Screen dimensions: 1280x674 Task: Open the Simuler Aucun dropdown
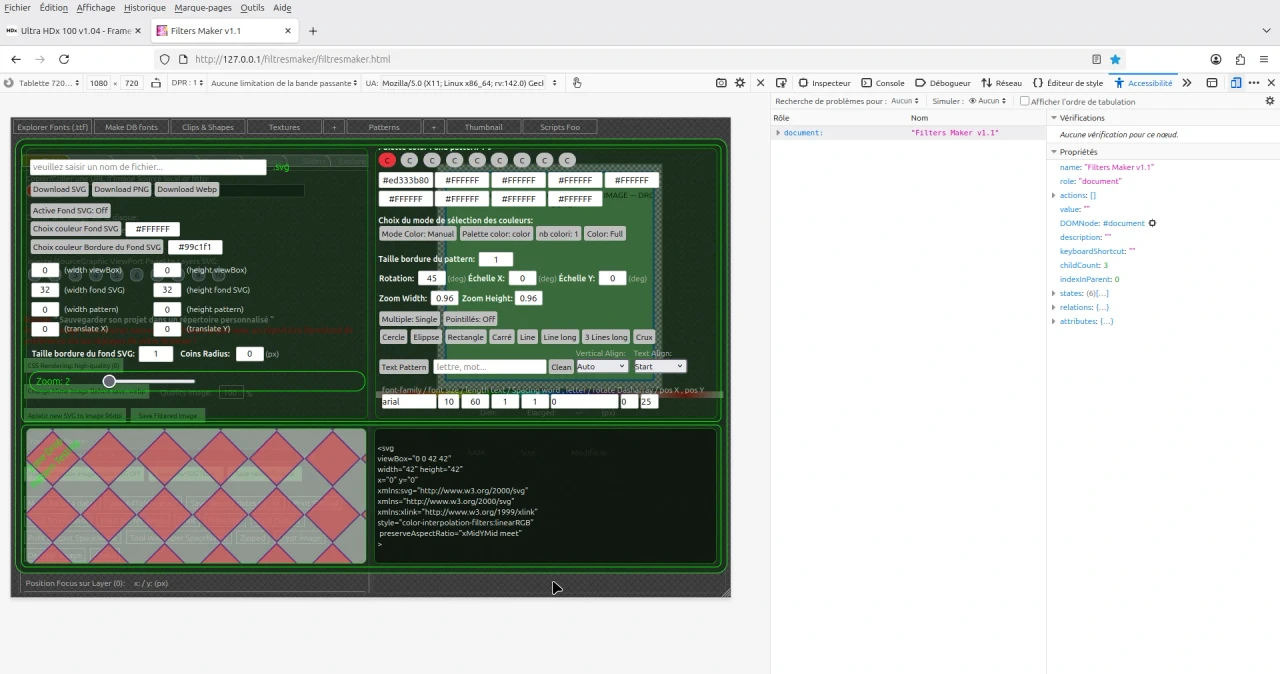tap(987, 101)
